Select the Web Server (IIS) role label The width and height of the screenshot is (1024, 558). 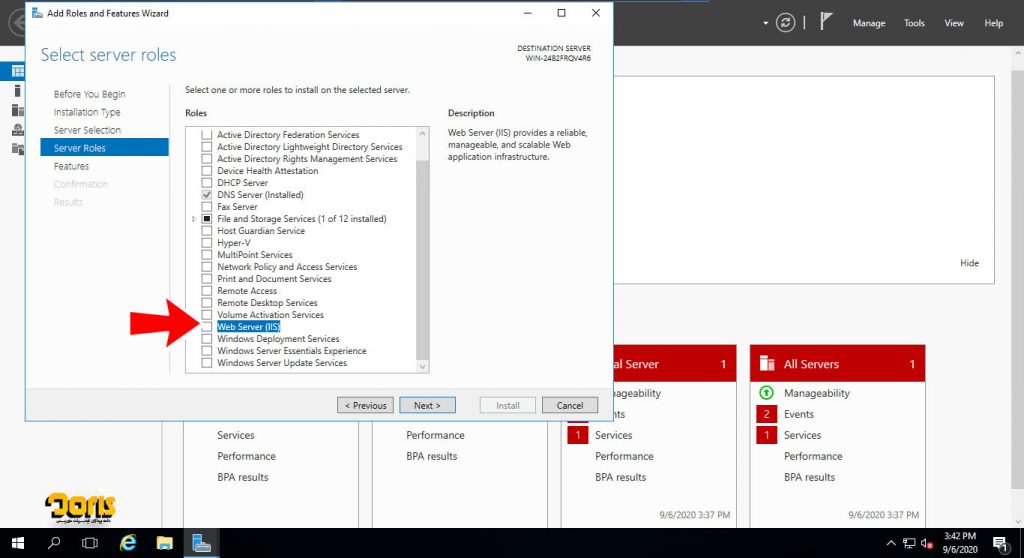[248, 327]
